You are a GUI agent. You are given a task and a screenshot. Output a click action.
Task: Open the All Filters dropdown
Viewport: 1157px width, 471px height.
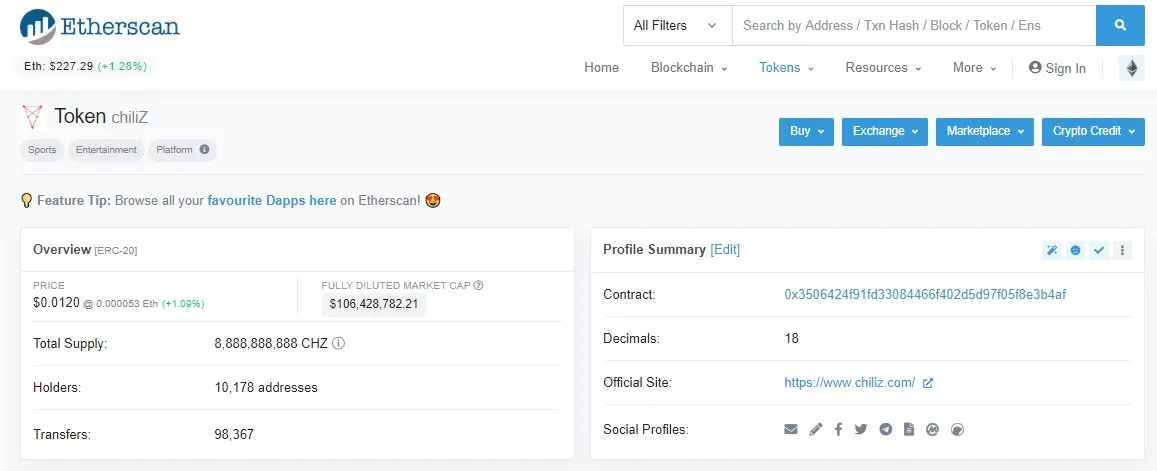[677, 26]
